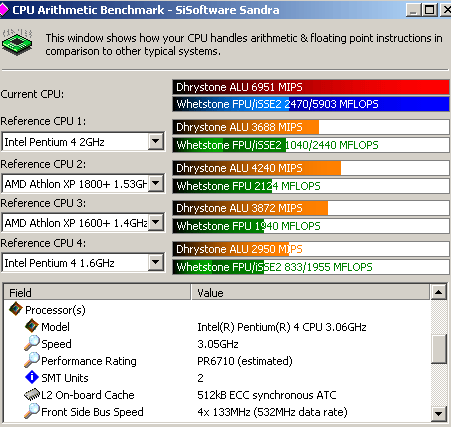Click the memory chip icon beside L2 On-board Cache
451x427 pixels.
pyautogui.click(x=32, y=395)
